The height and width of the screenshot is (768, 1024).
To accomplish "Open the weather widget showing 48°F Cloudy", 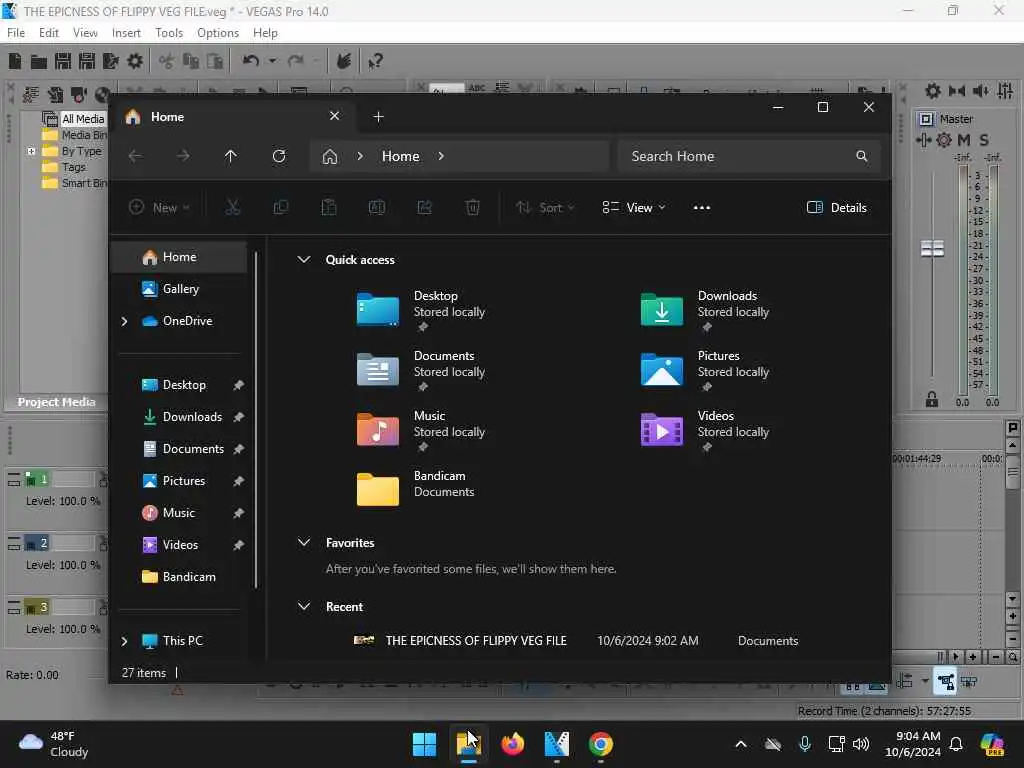I will [x=54, y=744].
